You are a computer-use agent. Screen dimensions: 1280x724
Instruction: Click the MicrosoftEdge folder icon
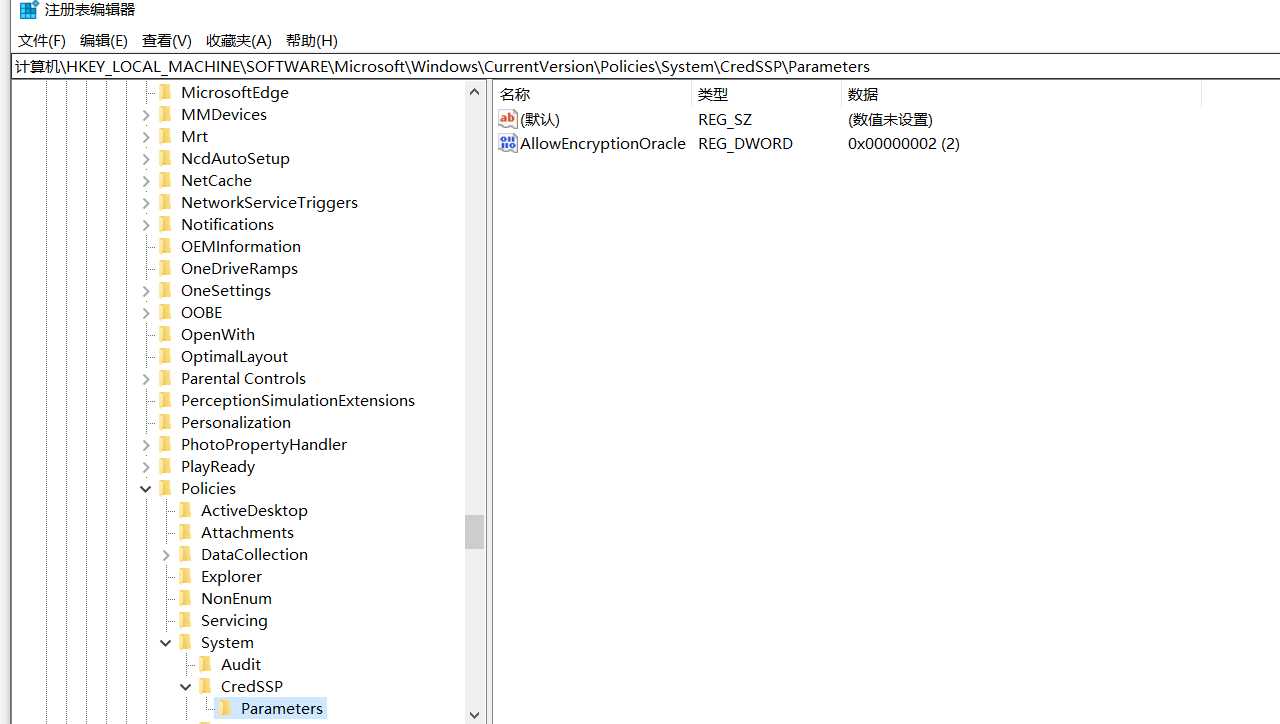coord(166,92)
